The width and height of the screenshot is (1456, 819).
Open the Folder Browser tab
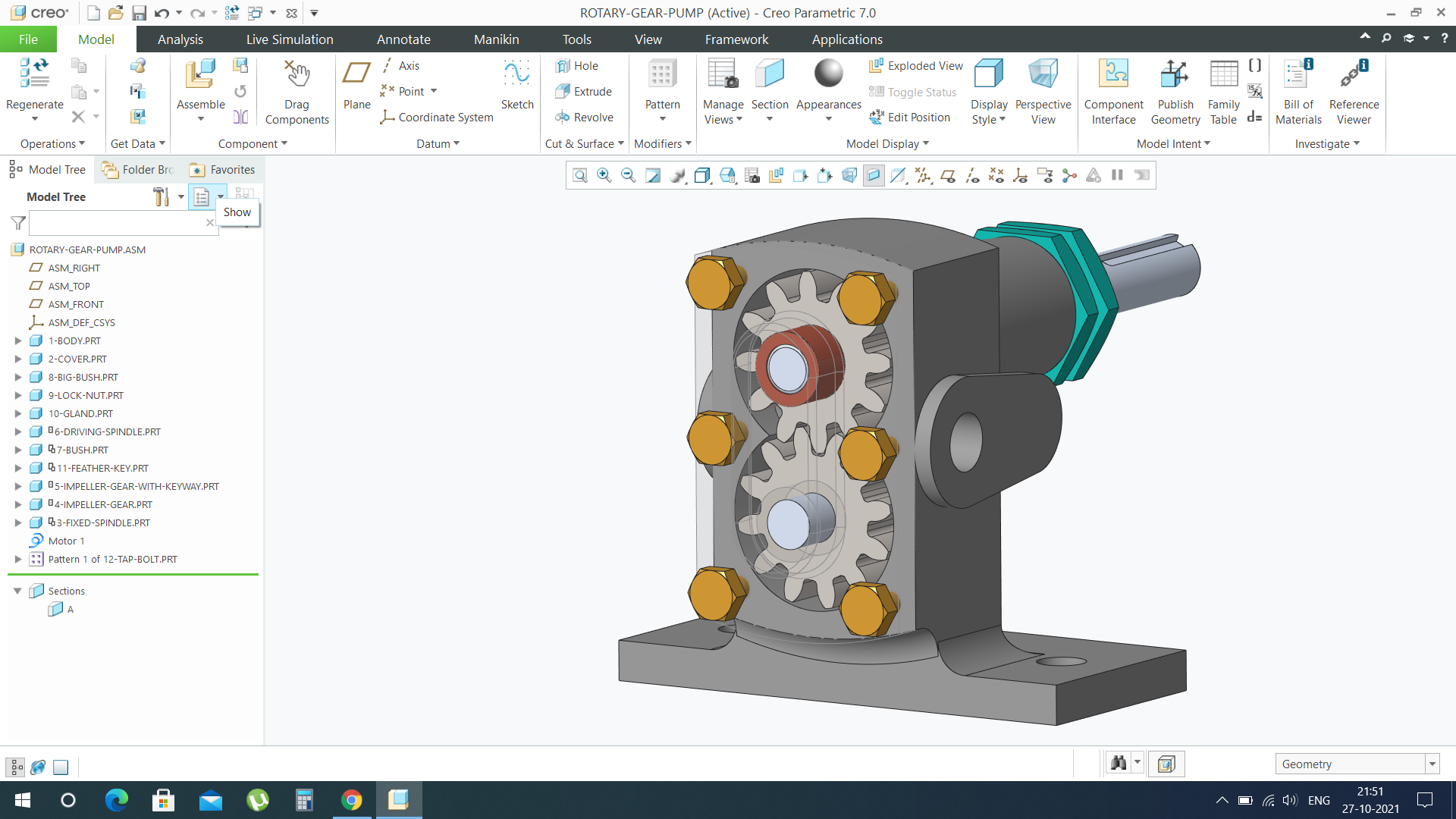pyautogui.click(x=139, y=170)
